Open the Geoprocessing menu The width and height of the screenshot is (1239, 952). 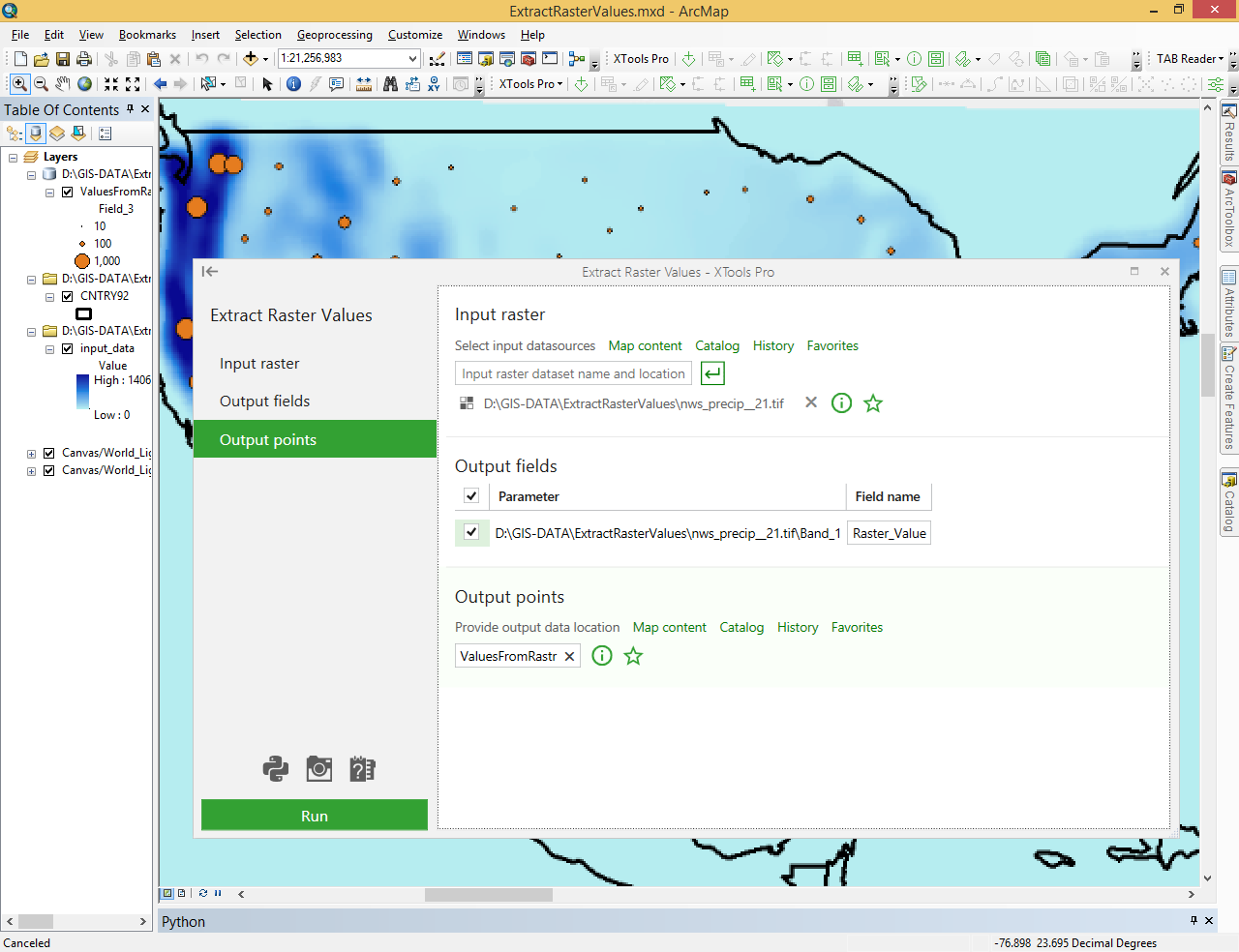point(334,35)
